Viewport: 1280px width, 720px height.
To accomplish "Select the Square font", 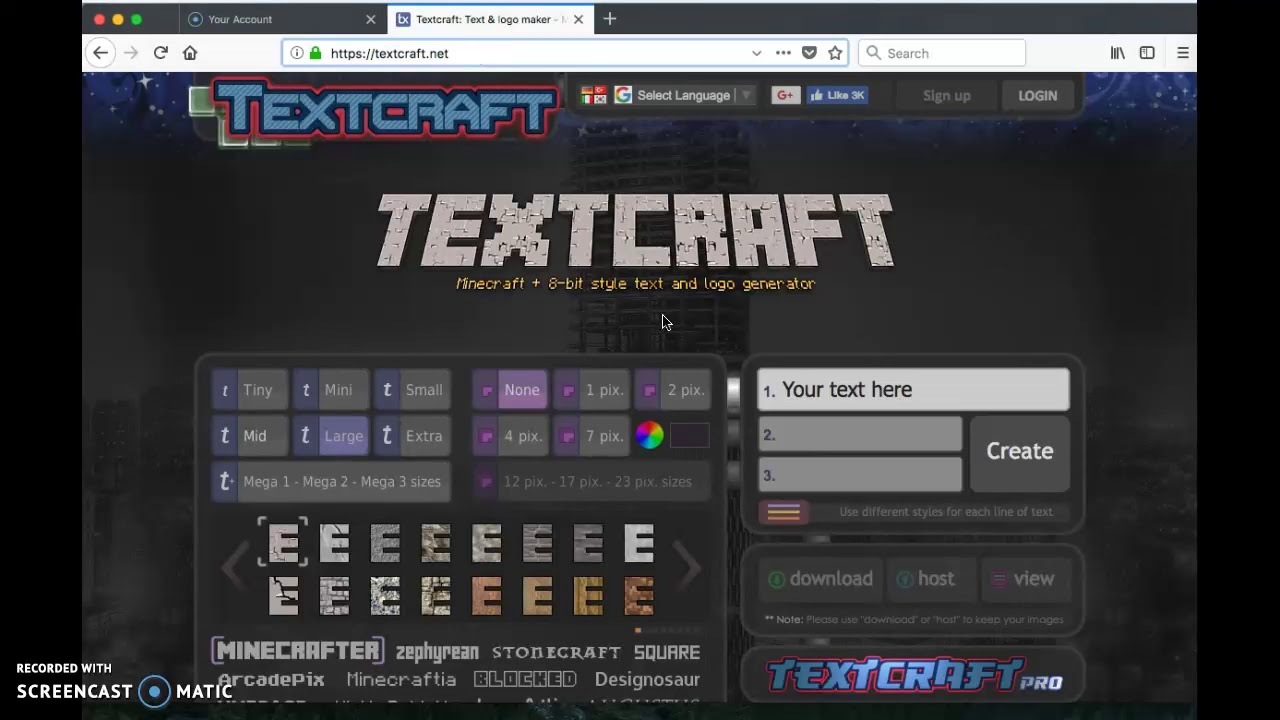I will (x=667, y=652).
